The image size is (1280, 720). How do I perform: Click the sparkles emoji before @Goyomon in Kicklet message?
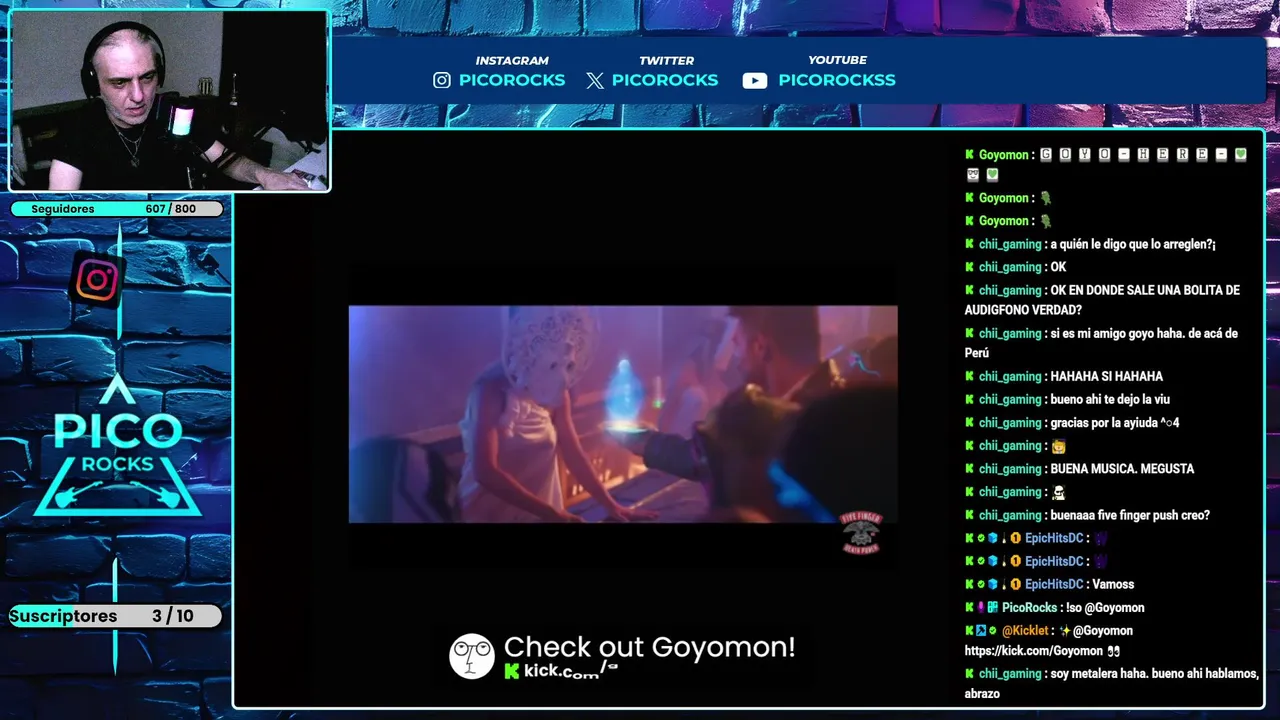pyautogui.click(x=1065, y=631)
